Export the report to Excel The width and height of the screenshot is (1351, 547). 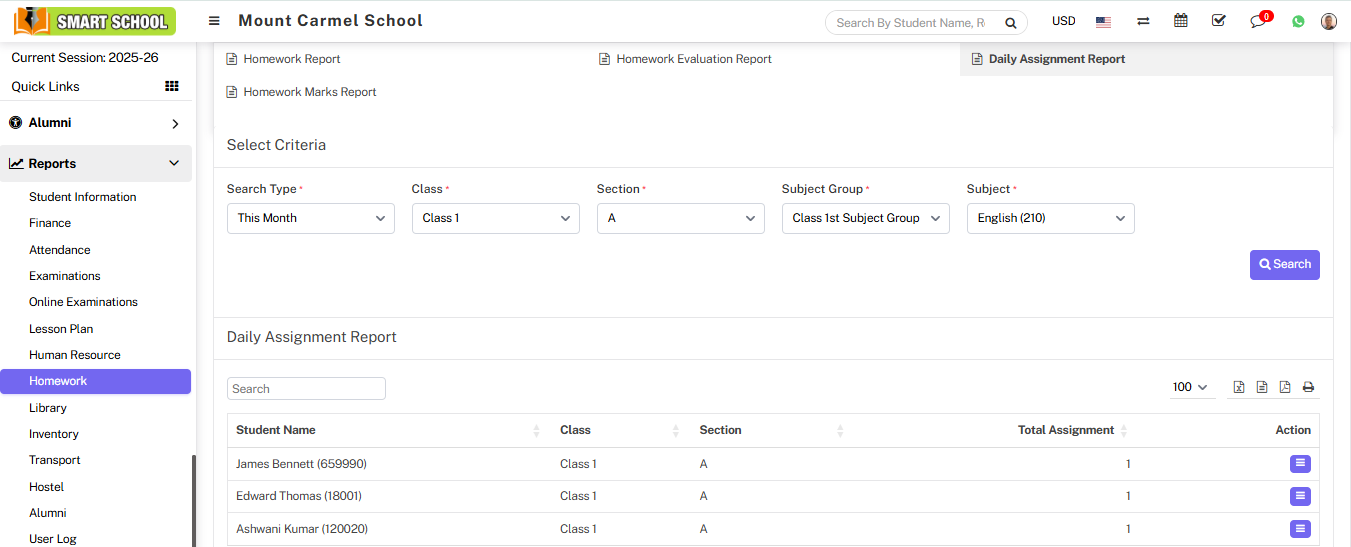[x=1239, y=388]
